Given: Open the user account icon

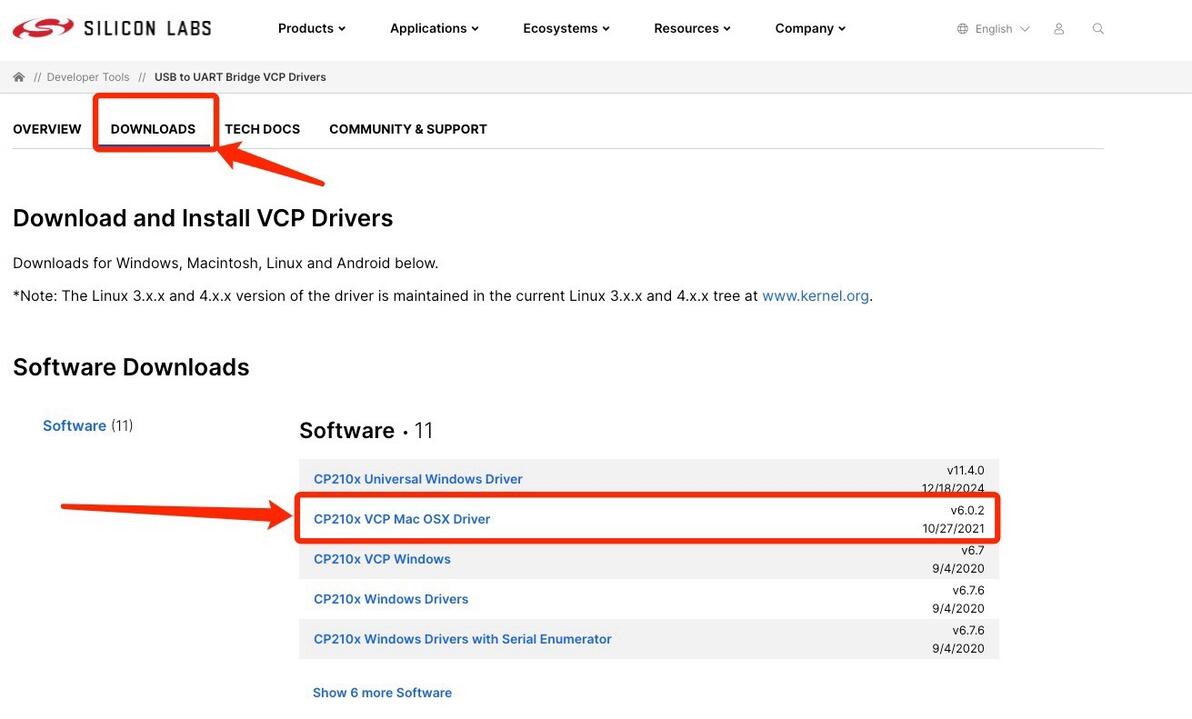Looking at the screenshot, I should click(1059, 29).
